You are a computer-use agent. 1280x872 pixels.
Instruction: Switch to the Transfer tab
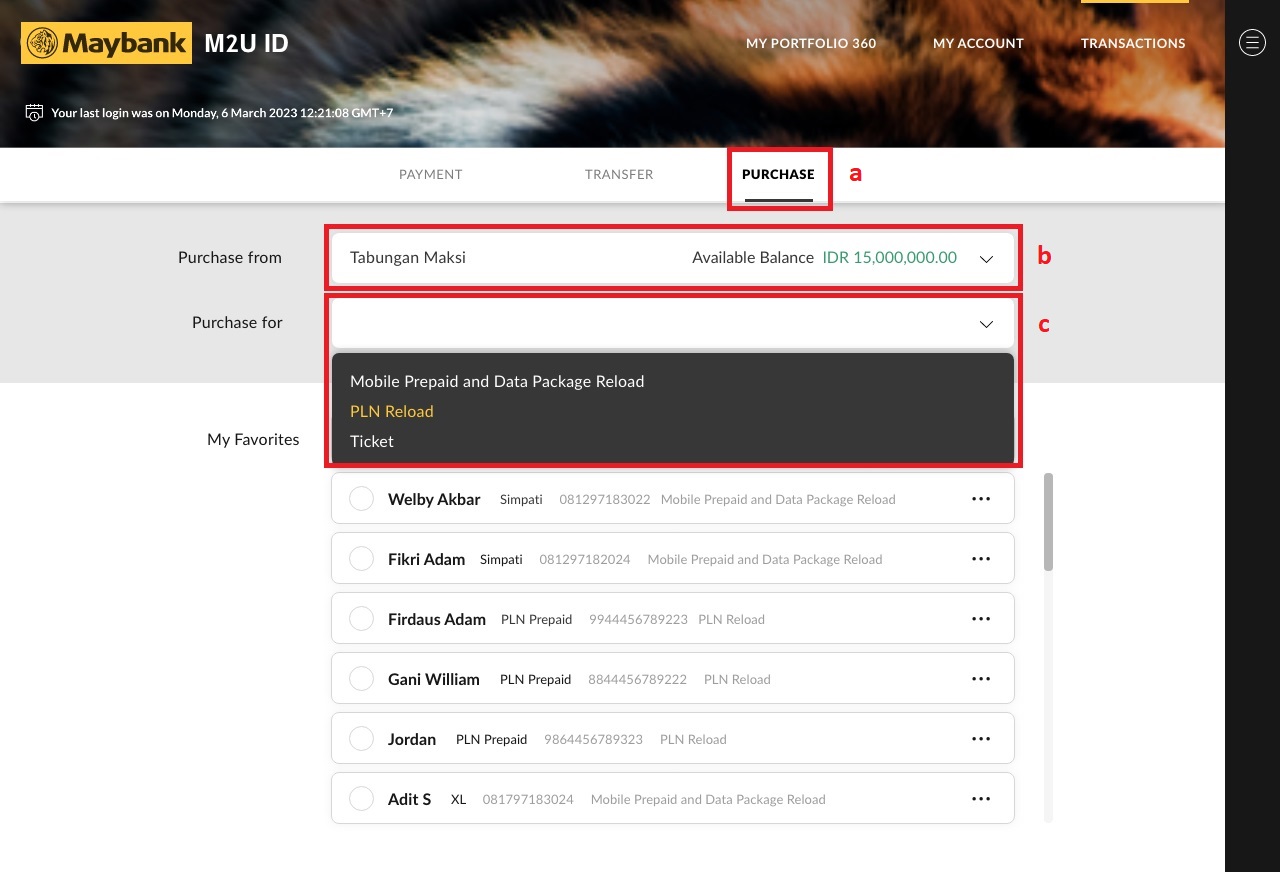click(x=619, y=174)
